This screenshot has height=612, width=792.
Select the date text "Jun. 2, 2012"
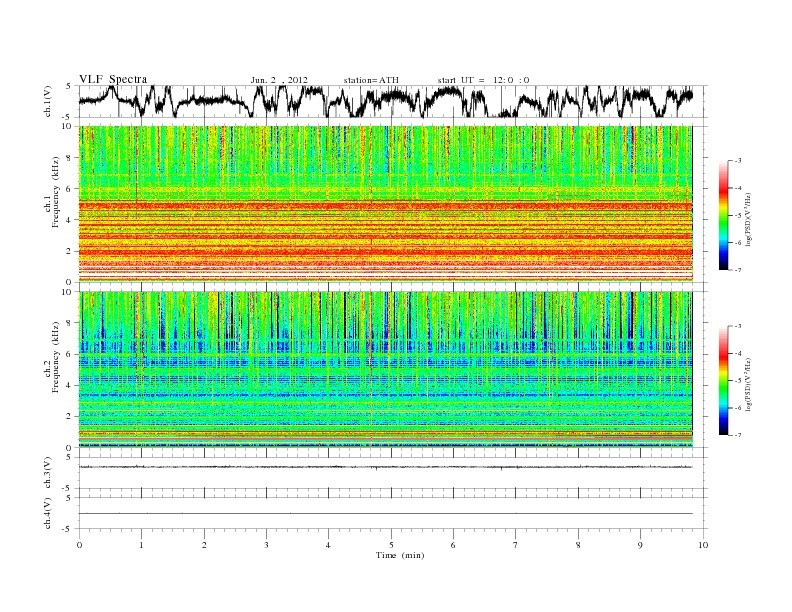pyautogui.click(x=279, y=80)
